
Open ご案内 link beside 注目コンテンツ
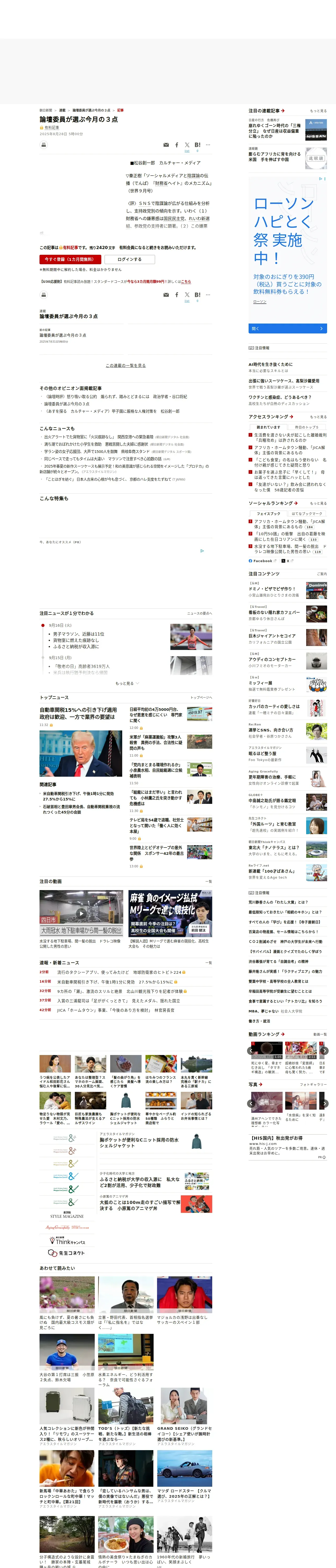(322, 573)
